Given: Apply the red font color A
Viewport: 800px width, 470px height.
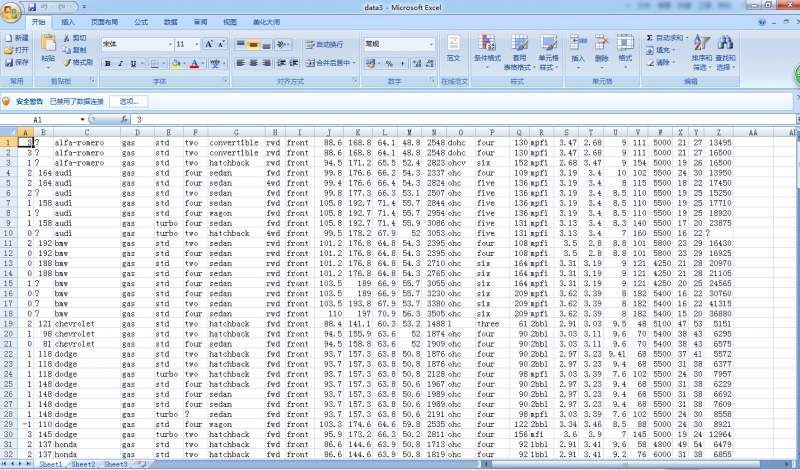Looking at the screenshot, I should pyautogui.click(x=194, y=63).
